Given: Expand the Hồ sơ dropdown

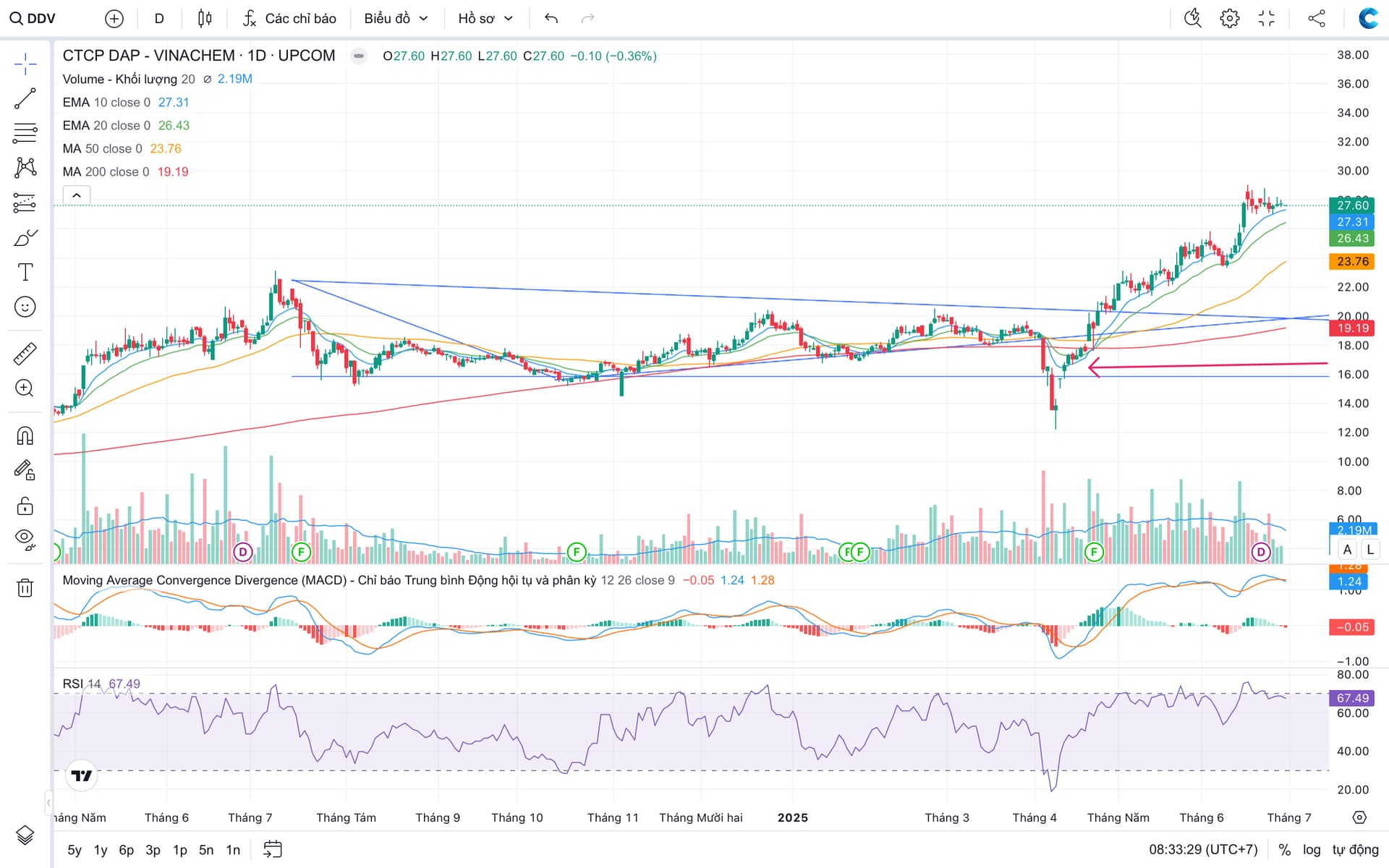Looking at the screenshot, I should tap(485, 18).
